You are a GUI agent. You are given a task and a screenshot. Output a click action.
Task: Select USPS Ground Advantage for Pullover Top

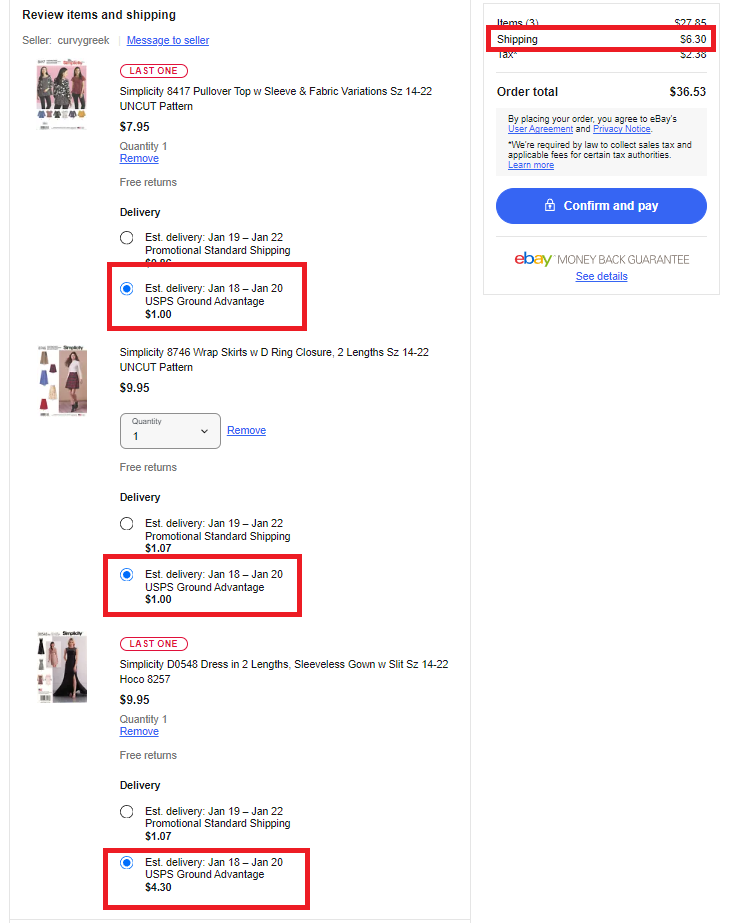point(127,289)
